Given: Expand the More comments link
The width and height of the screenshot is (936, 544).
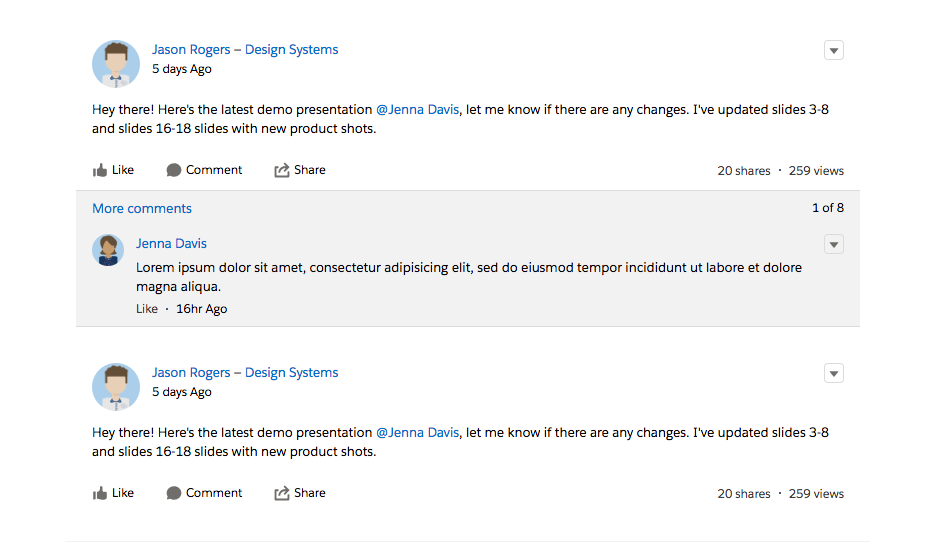Looking at the screenshot, I should click(x=142, y=209).
